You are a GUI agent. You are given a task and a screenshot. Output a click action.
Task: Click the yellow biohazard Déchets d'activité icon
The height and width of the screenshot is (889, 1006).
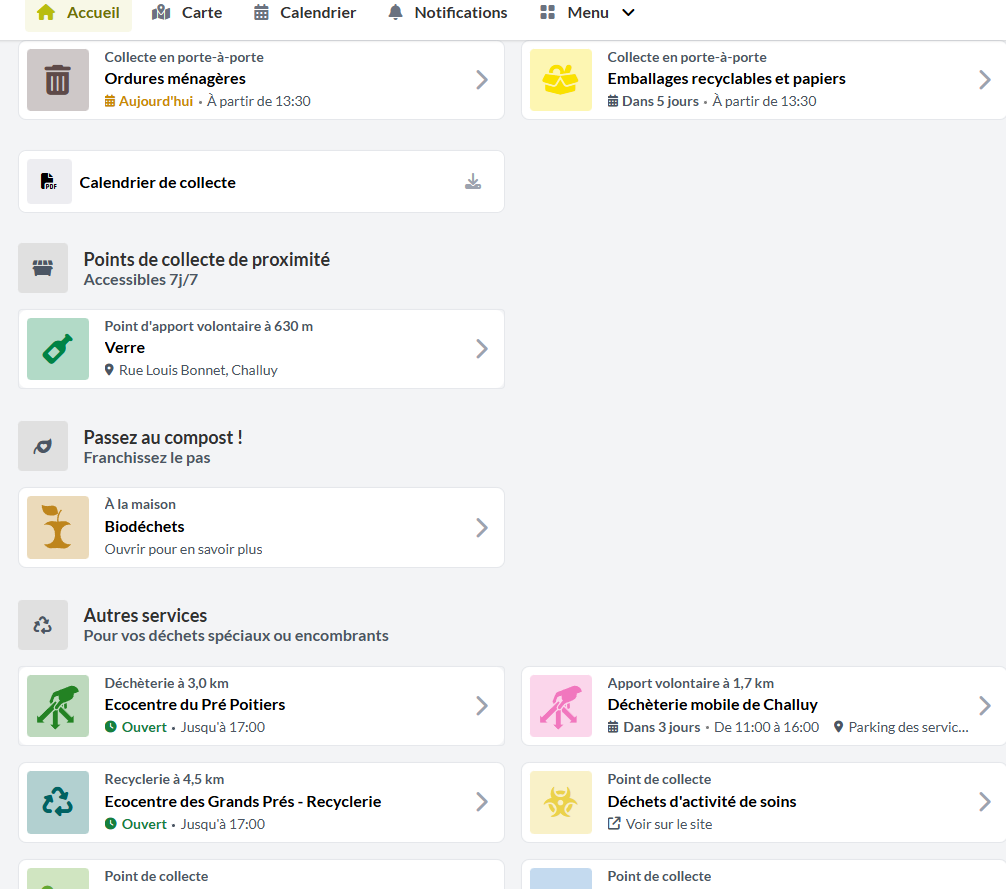[x=561, y=802]
